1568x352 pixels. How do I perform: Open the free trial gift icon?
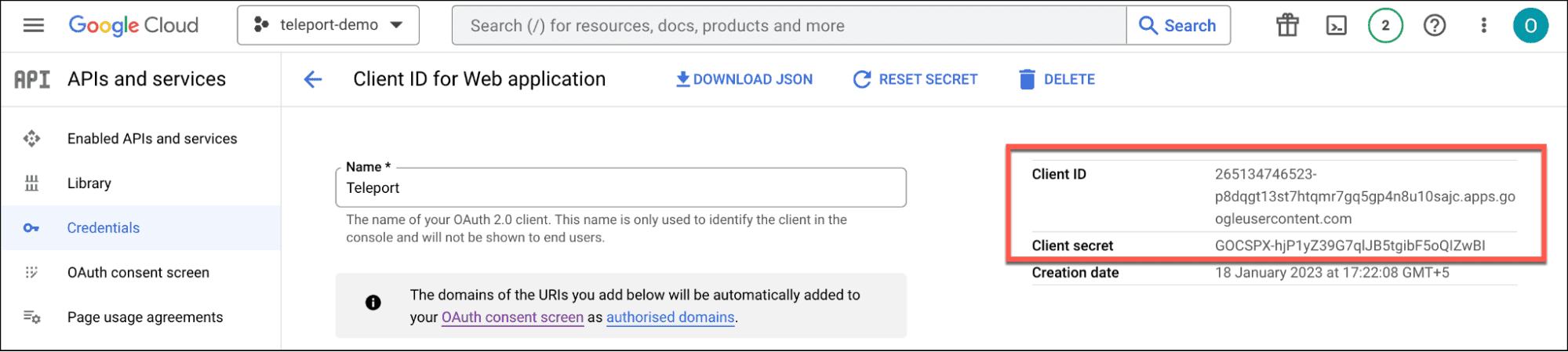coord(1287,26)
